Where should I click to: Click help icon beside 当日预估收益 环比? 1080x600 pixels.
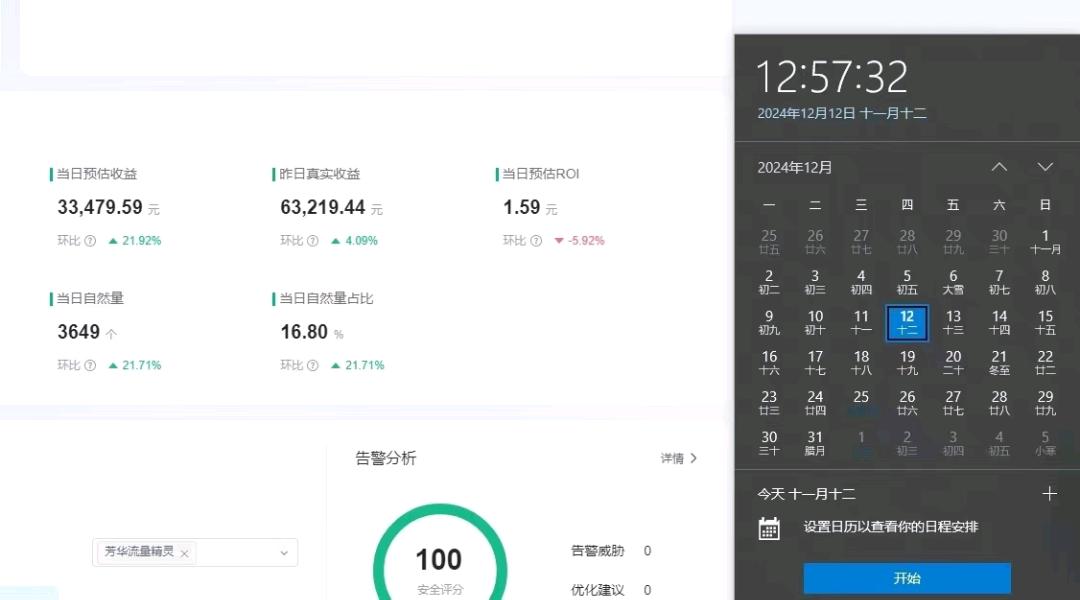point(90,240)
